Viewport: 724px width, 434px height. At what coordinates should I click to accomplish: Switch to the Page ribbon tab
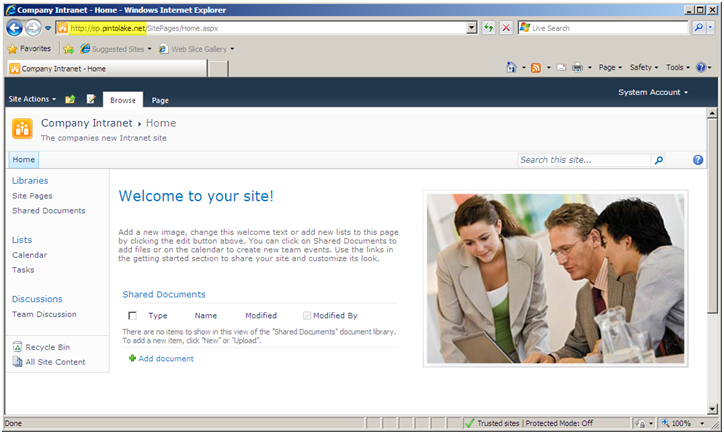point(160,100)
